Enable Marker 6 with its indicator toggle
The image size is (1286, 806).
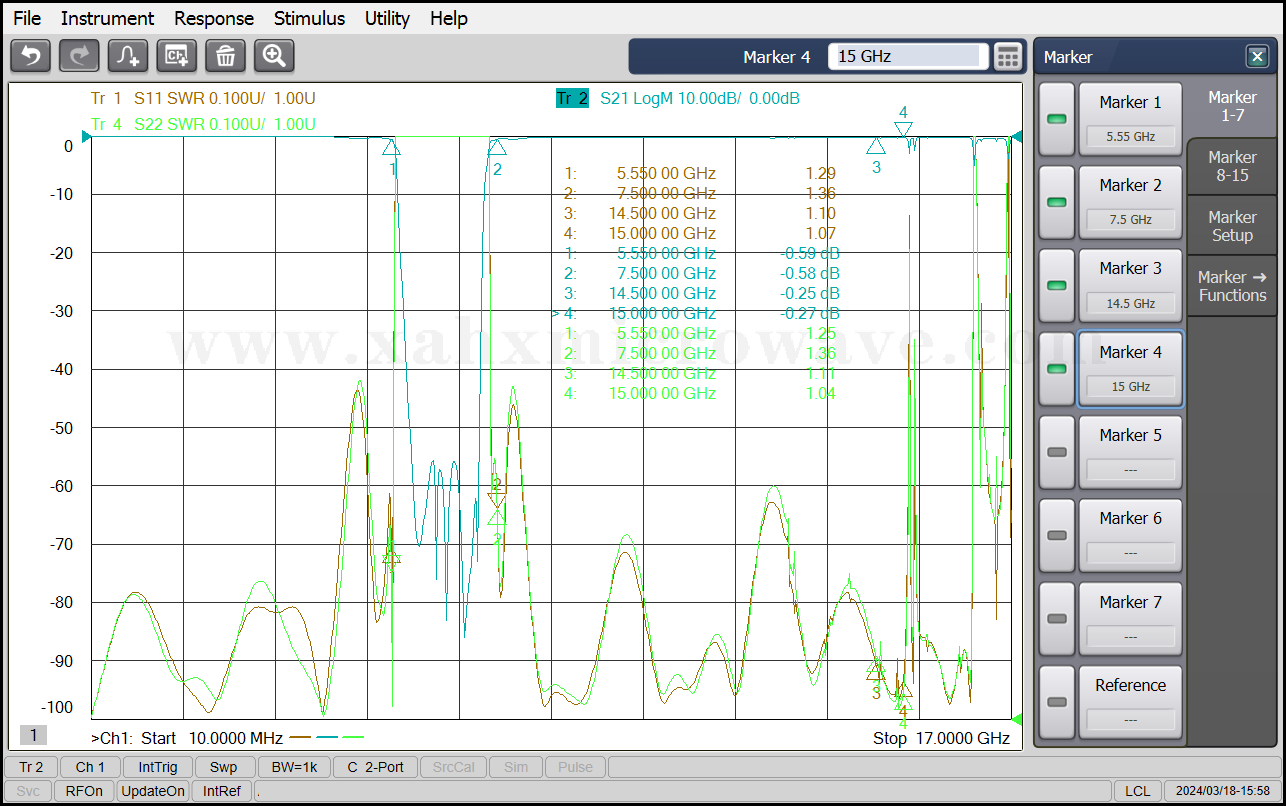(x=1056, y=535)
